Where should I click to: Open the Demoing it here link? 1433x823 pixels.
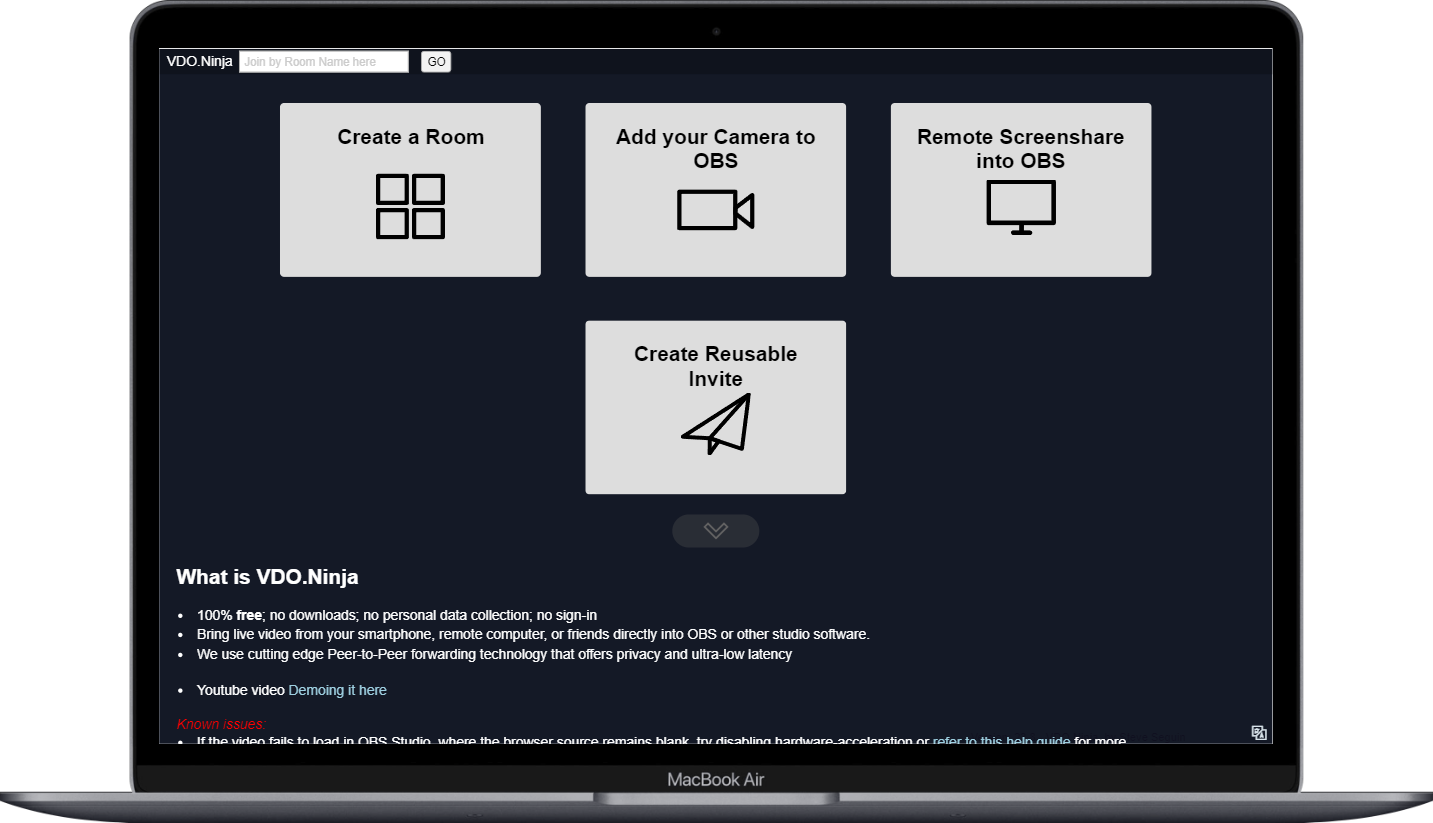coord(337,690)
